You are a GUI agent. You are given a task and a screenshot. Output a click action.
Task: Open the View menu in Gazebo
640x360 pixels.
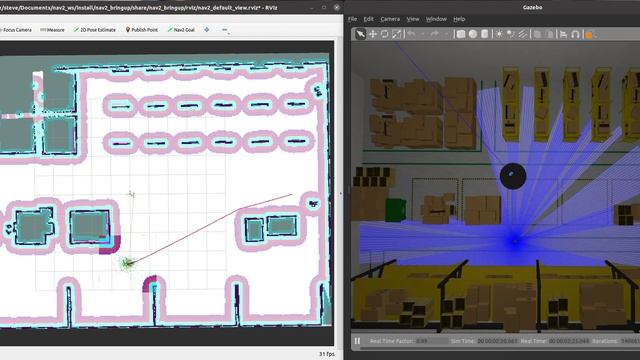coord(413,19)
